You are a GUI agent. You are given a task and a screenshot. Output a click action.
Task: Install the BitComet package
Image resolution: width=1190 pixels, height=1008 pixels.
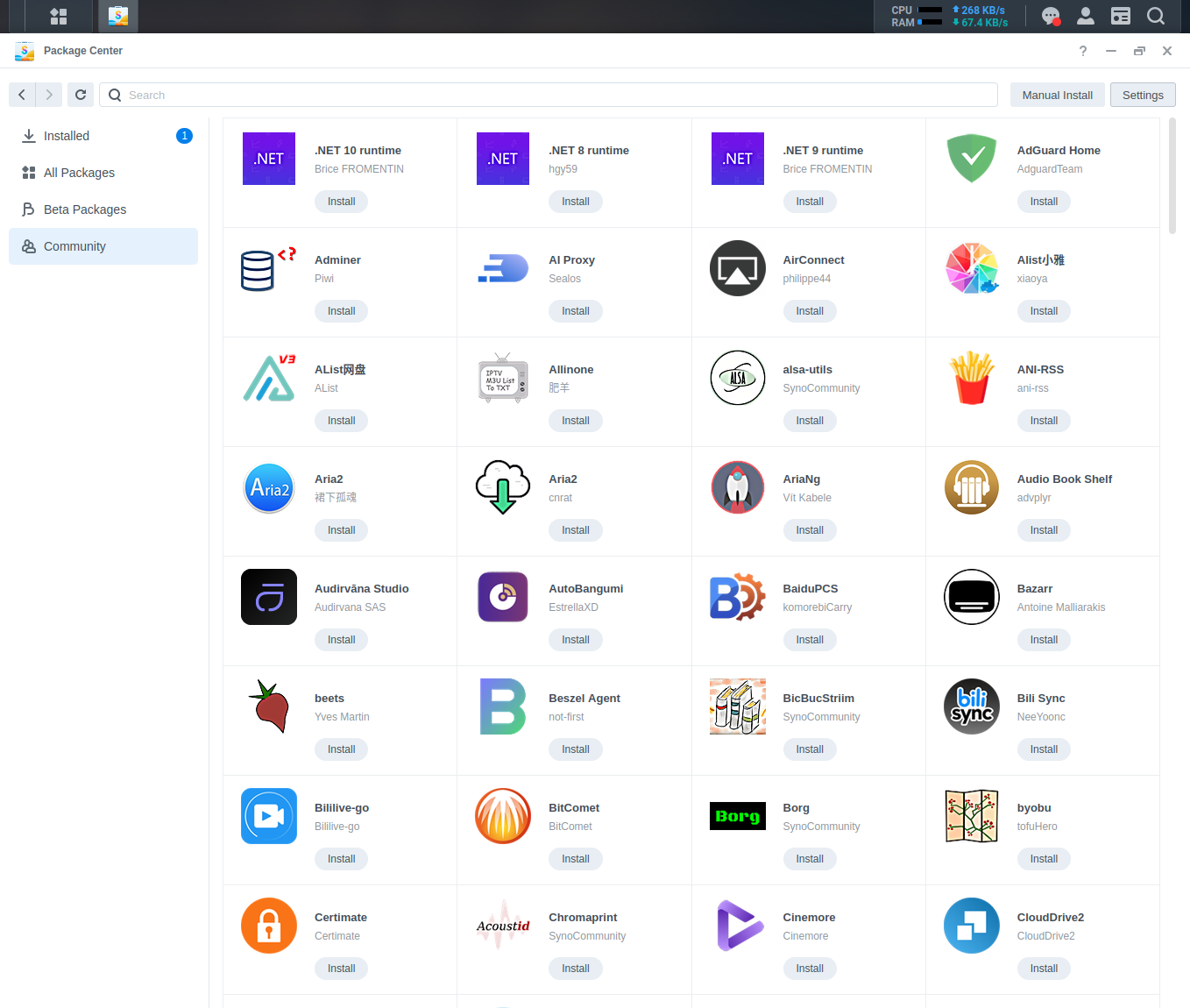point(576,859)
